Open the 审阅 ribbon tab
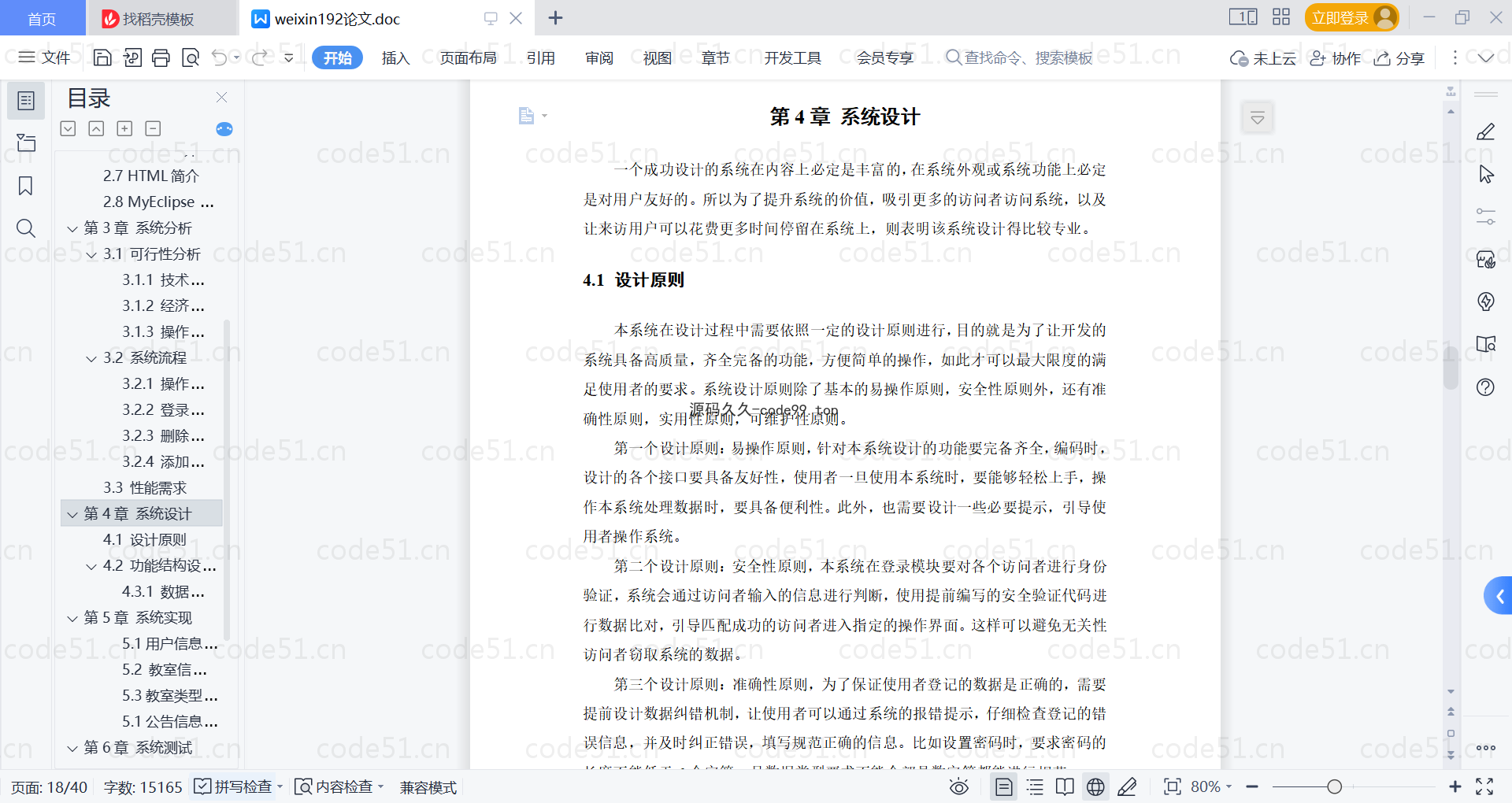1512x803 pixels. [x=599, y=57]
